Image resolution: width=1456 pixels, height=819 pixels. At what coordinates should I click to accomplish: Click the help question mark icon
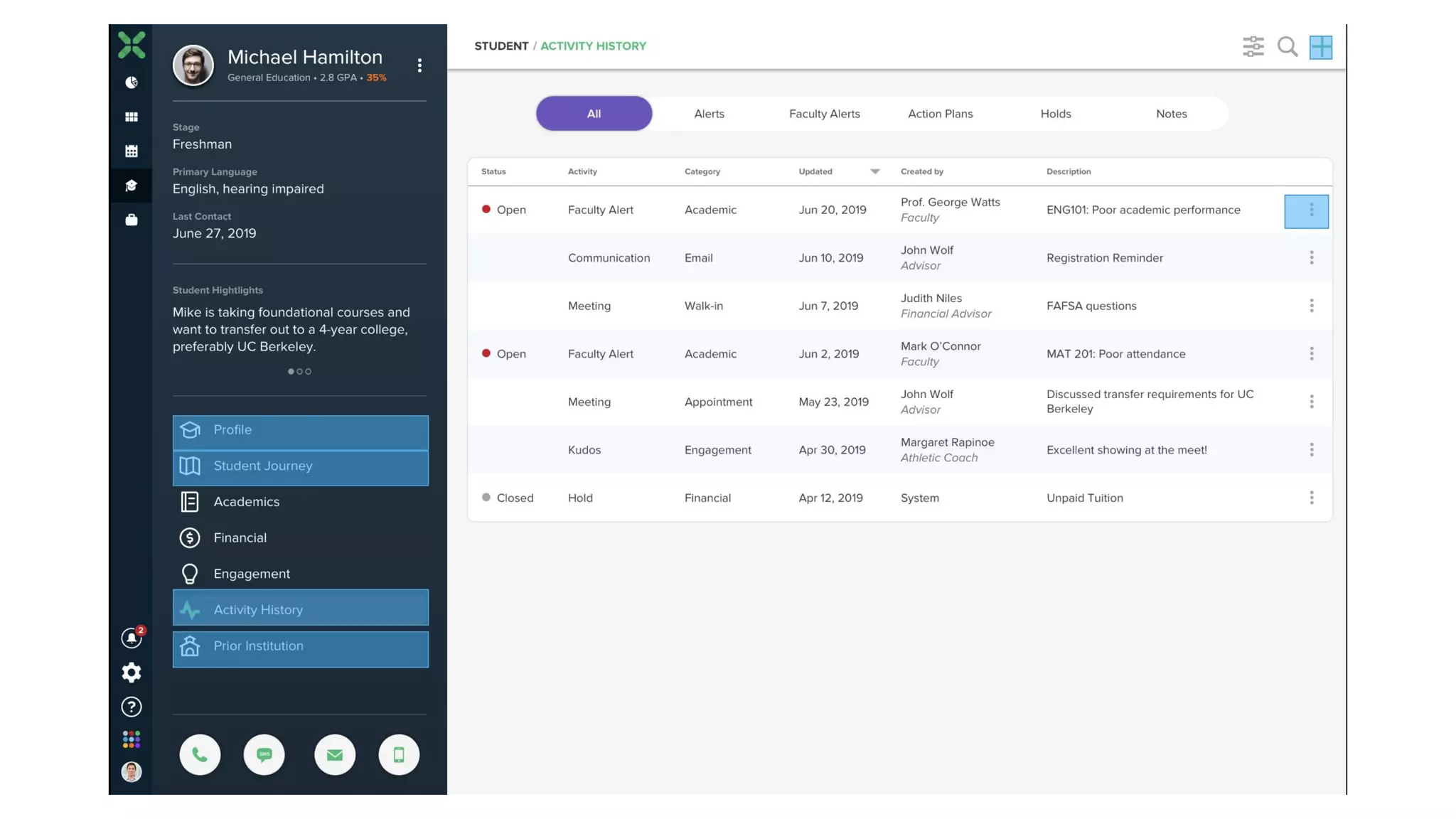pyautogui.click(x=132, y=707)
